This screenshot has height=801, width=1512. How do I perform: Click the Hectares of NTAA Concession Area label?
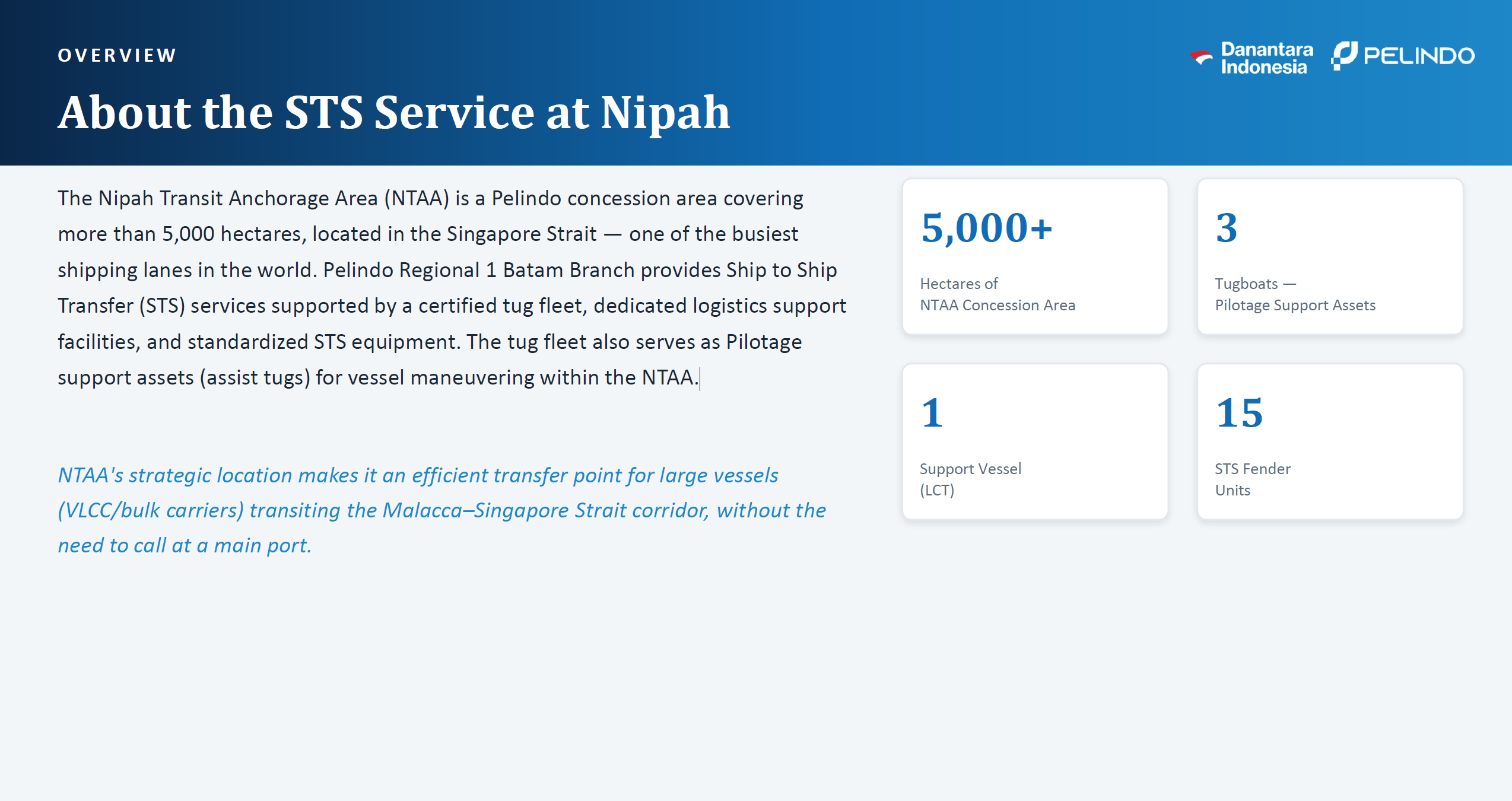(x=998, y=294)
